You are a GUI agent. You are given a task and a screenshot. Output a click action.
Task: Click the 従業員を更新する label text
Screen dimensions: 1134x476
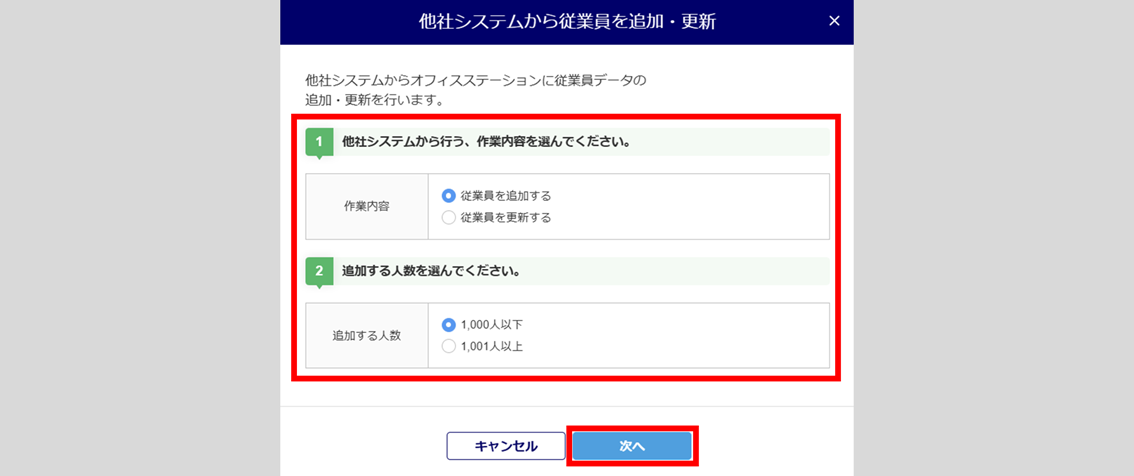tap(506, 217)
